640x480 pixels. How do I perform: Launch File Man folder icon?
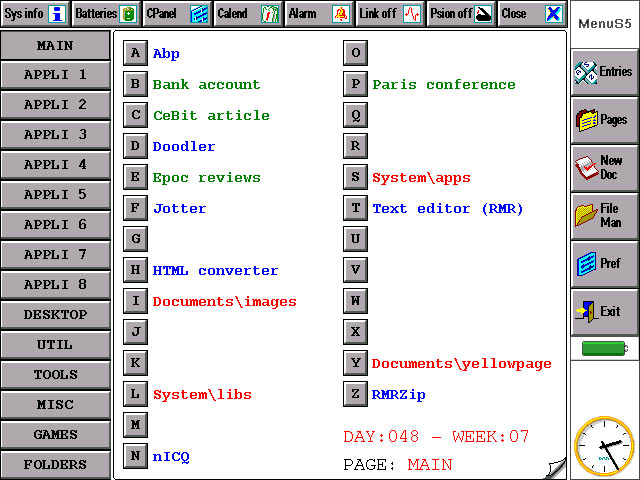(x=604, y=216)
